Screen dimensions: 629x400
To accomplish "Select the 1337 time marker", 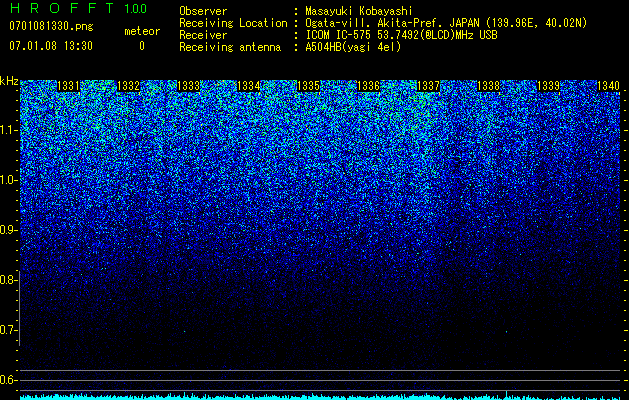I will click(428, 86).
